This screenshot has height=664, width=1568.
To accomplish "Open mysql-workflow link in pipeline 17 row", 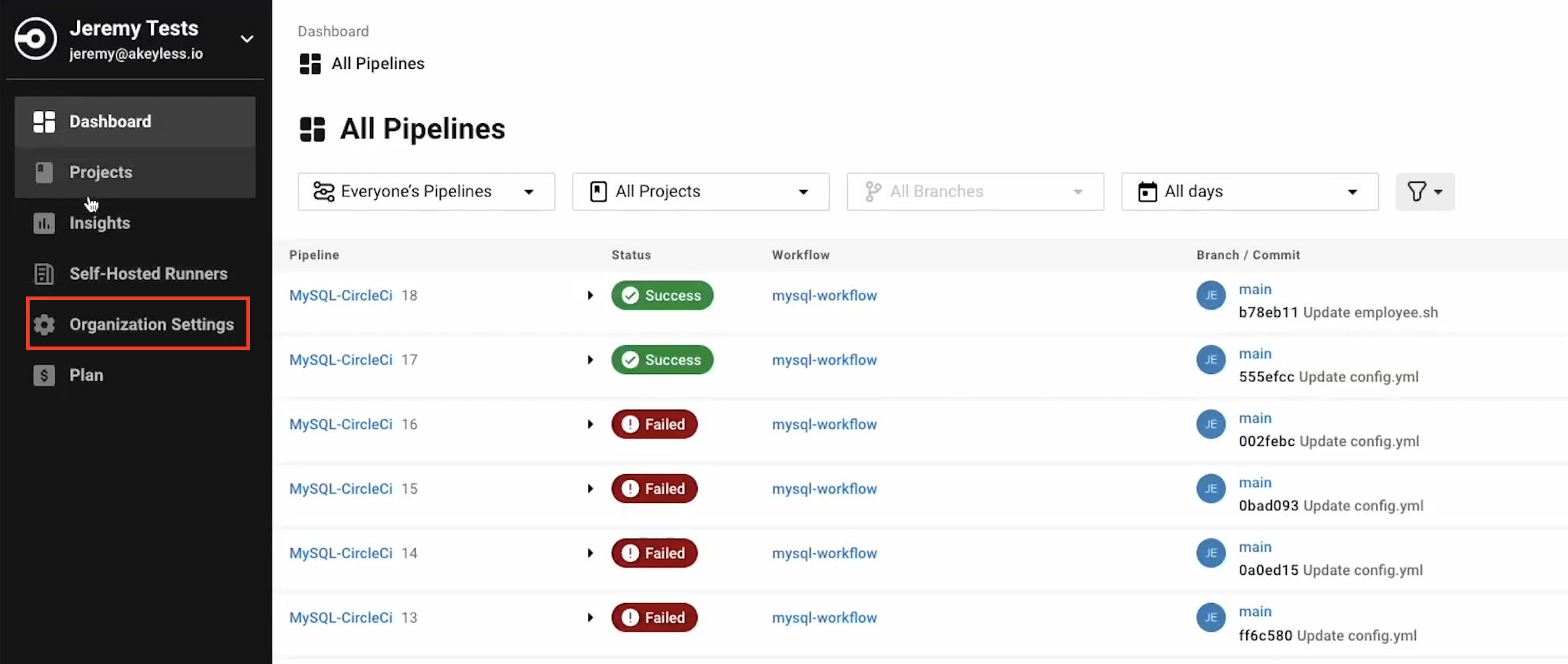I will (x=825, y=360).
